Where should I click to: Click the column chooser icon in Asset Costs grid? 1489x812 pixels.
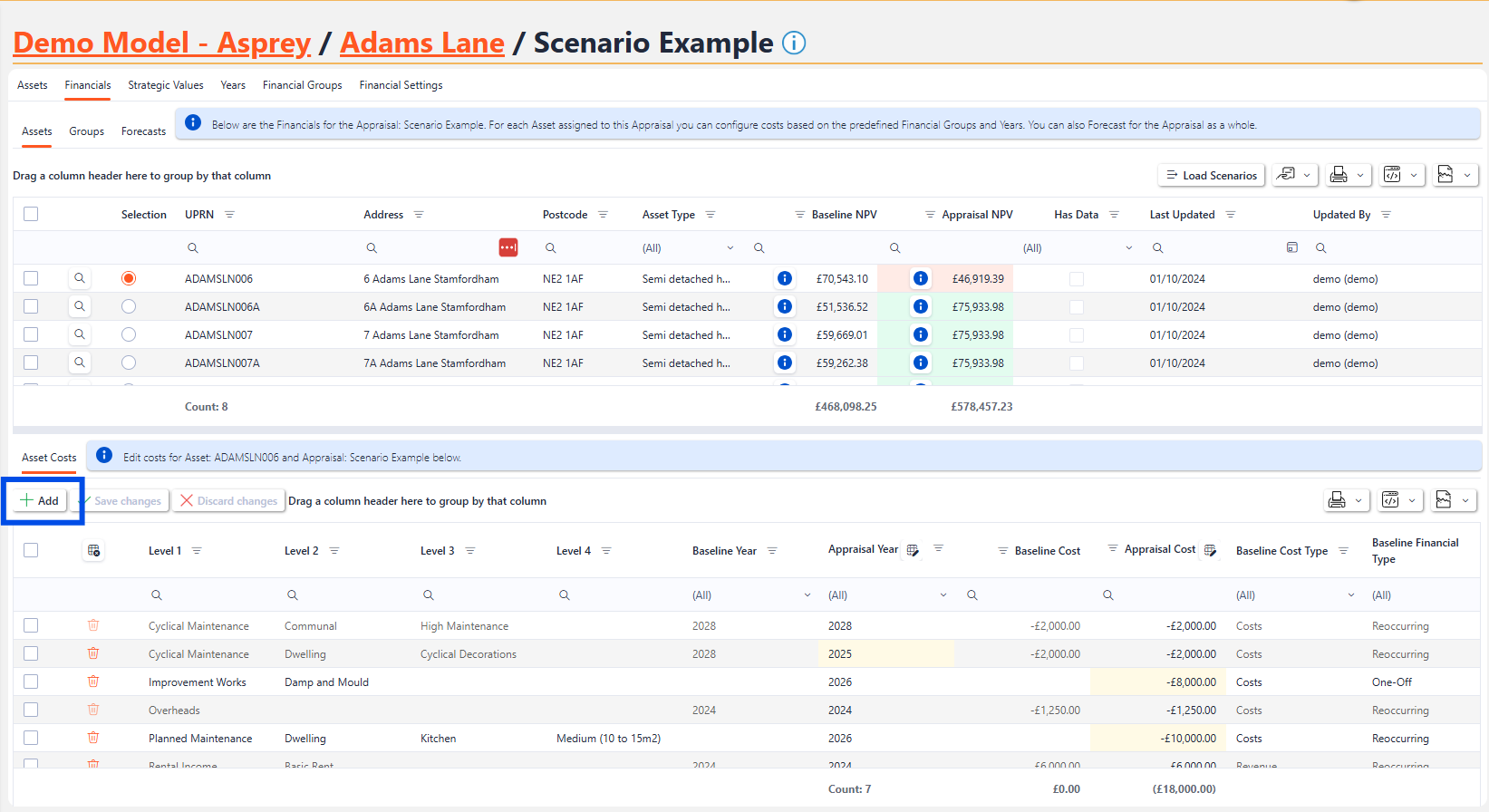coord(93,550)
